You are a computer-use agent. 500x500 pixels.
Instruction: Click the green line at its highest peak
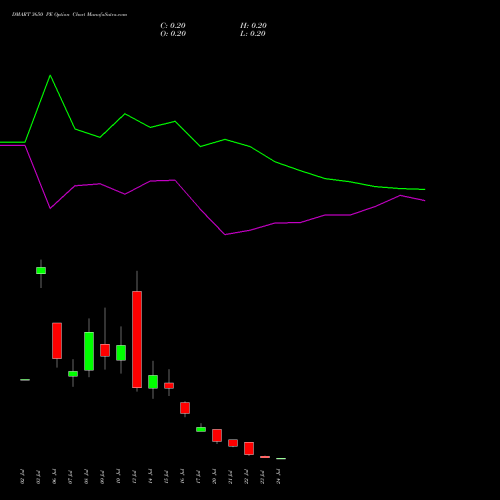[50, 76]
